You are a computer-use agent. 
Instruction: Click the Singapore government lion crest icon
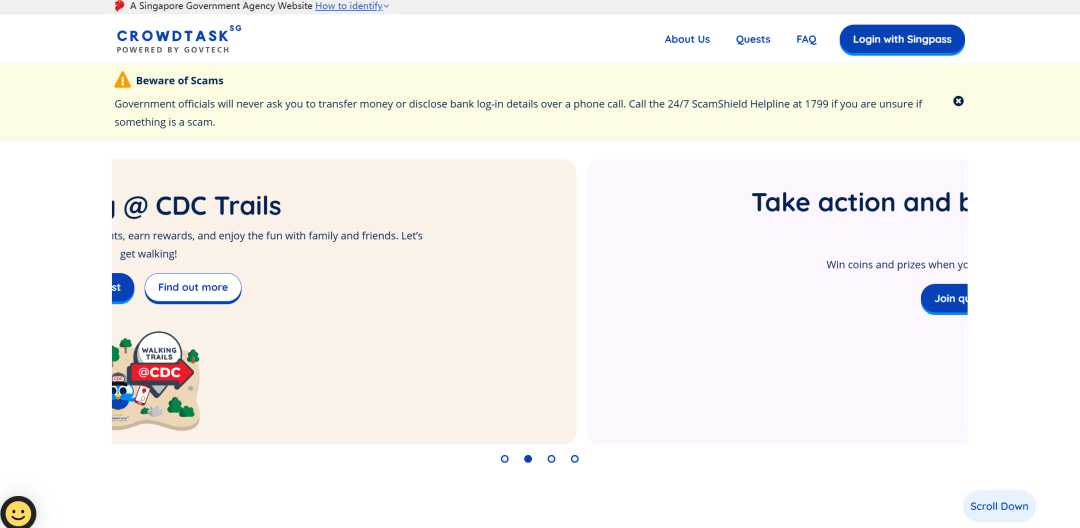[120, 6]
